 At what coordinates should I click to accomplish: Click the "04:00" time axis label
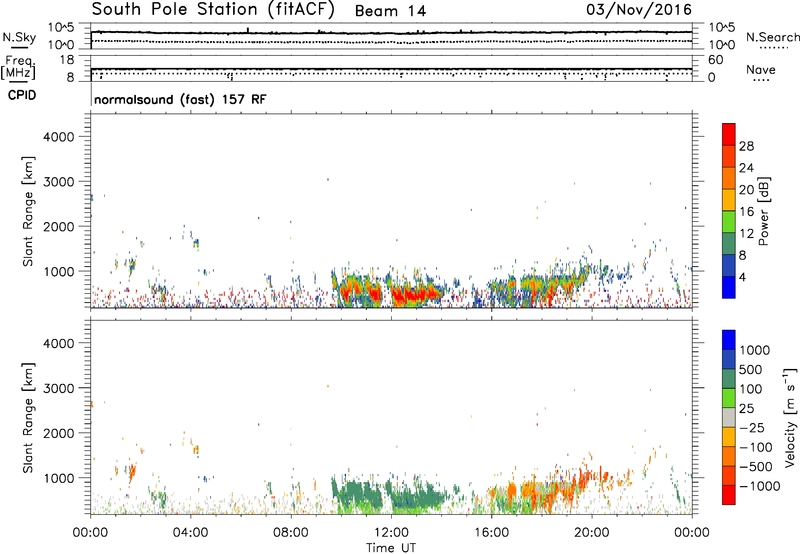click(190, 533)
